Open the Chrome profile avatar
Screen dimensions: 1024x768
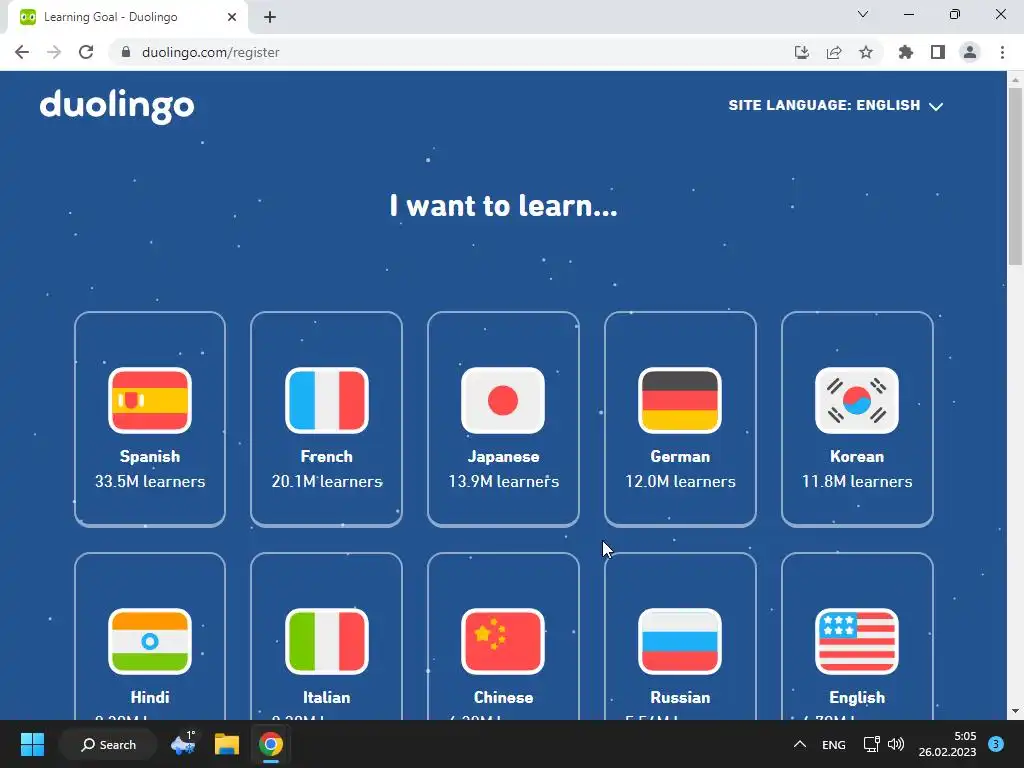pyautogui.click(x=970, y=52)
